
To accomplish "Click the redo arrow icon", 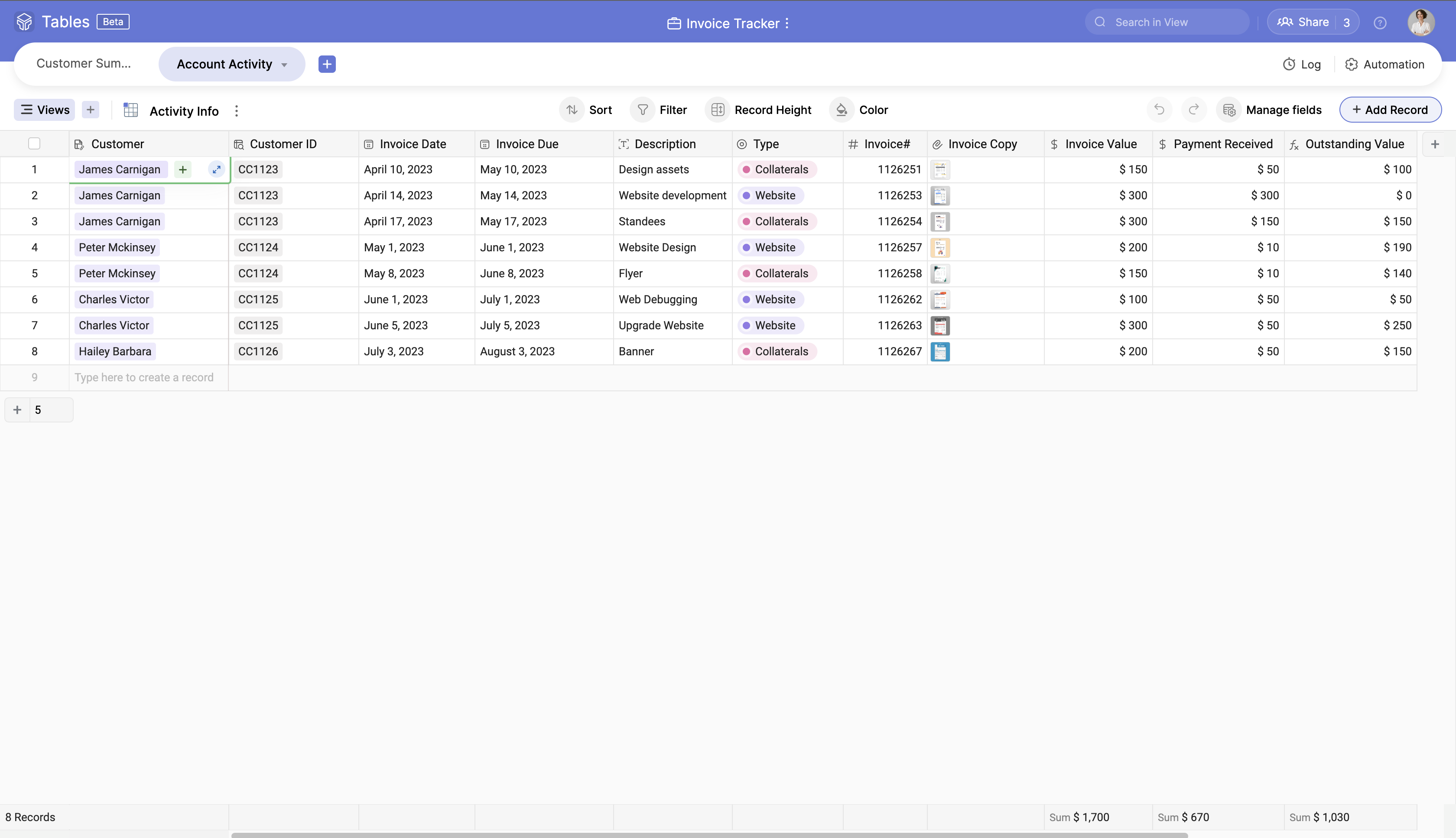I will [1193, 109].
